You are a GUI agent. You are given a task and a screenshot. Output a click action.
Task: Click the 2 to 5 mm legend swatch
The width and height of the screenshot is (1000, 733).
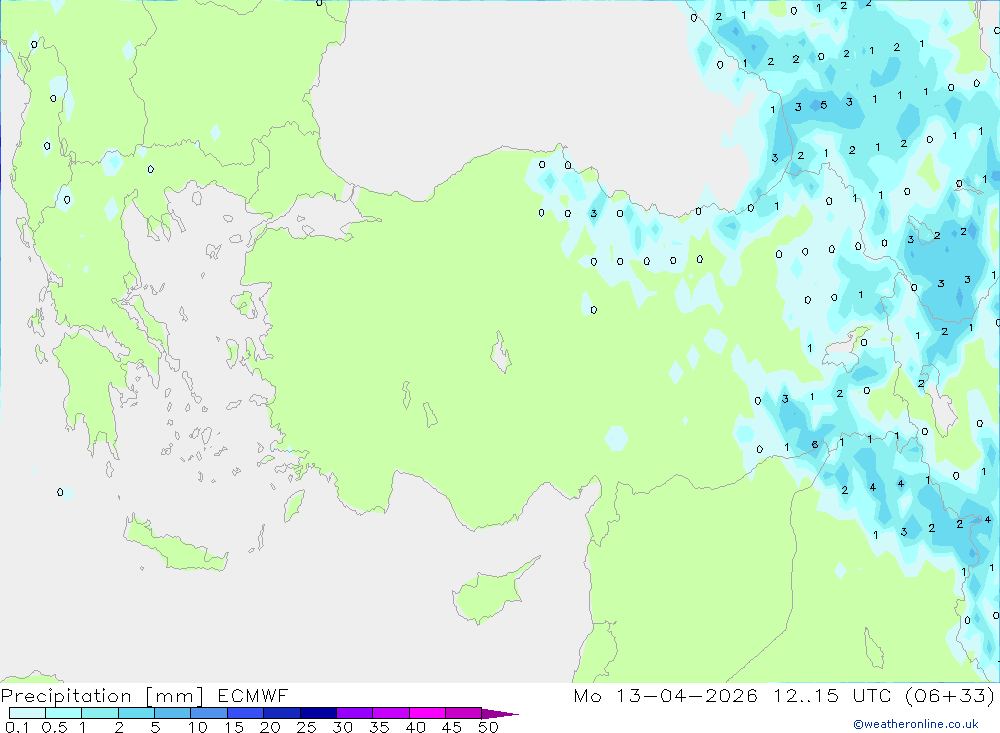(x=136, y=713)
